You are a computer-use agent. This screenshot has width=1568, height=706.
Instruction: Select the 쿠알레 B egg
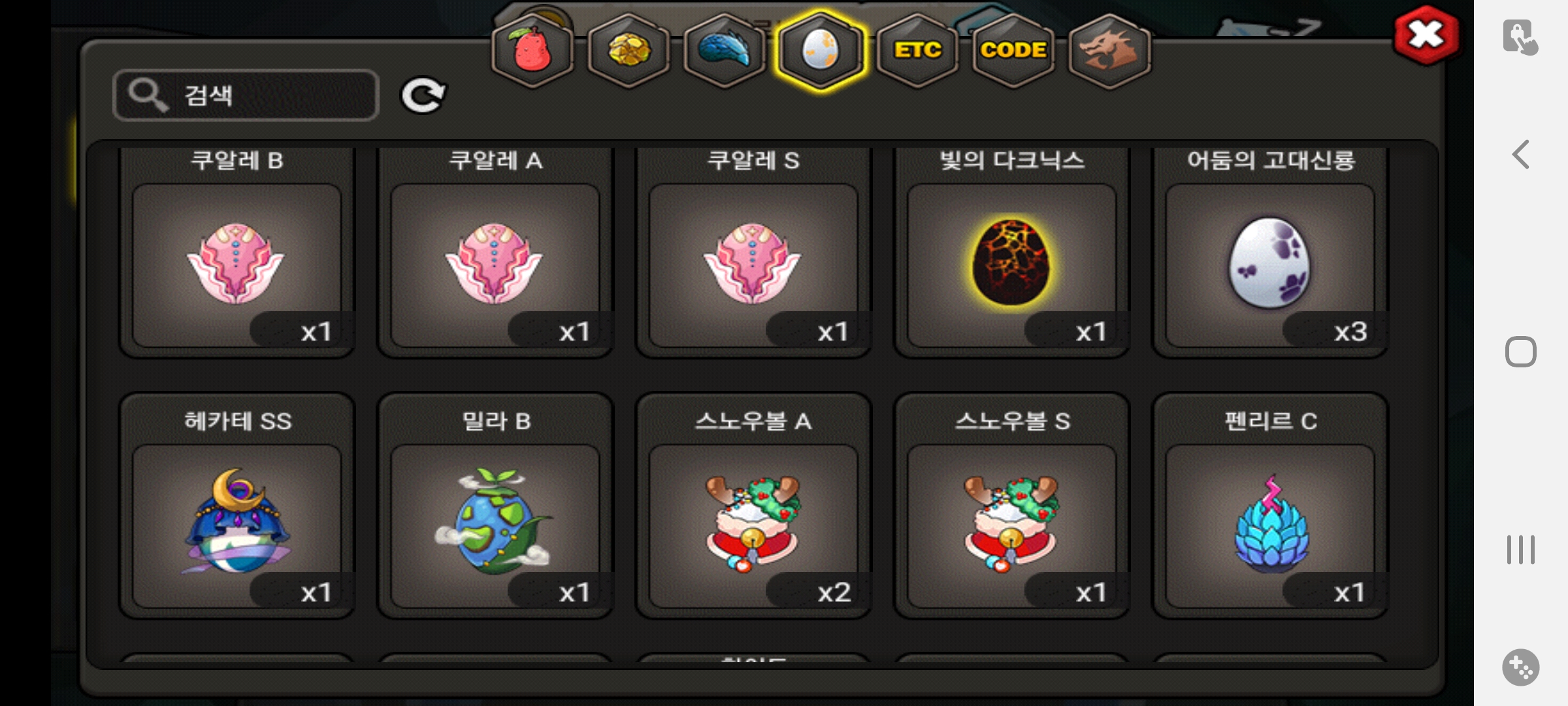[237, 252]
